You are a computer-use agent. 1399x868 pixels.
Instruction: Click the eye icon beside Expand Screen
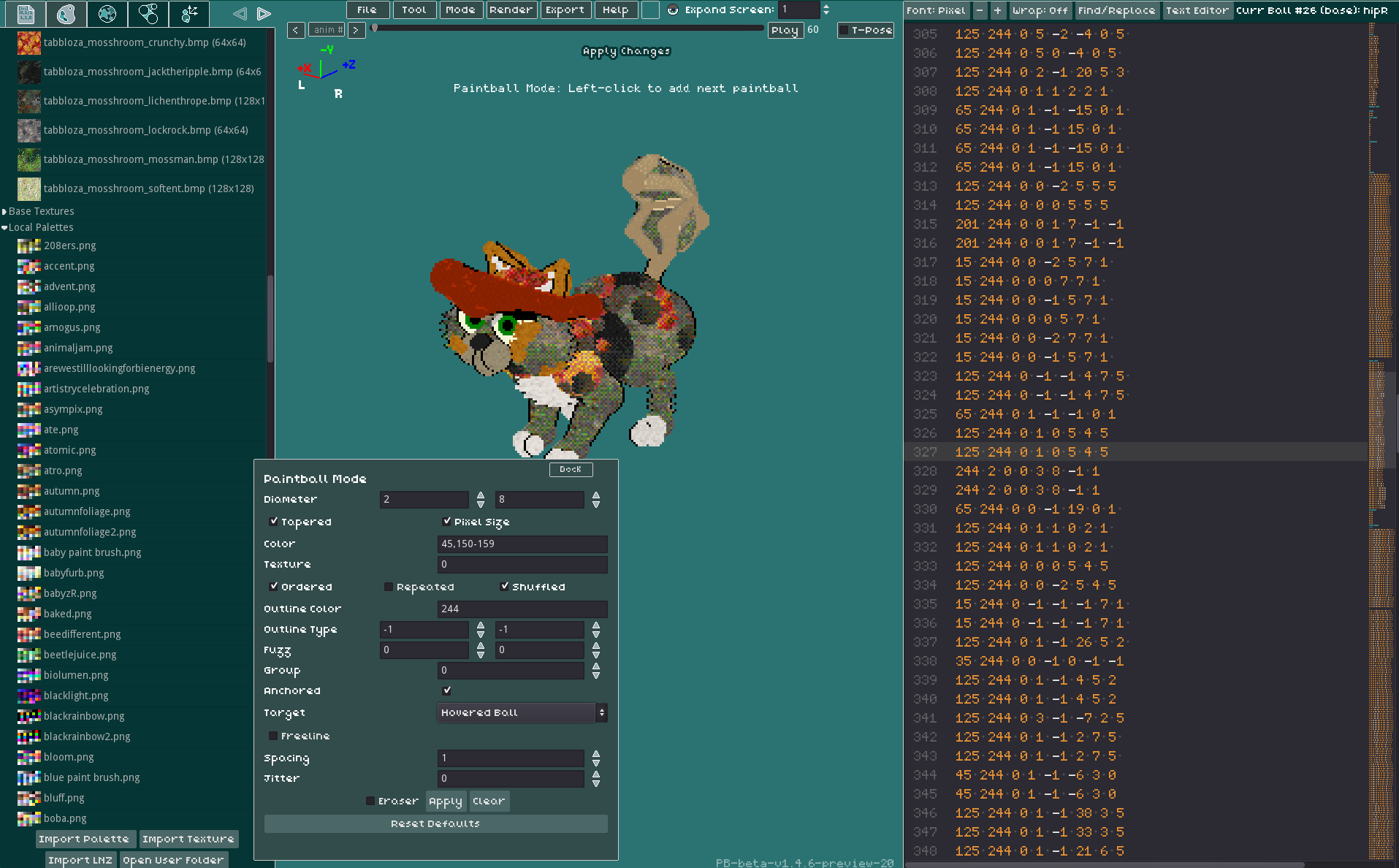[x=673, y=10]
